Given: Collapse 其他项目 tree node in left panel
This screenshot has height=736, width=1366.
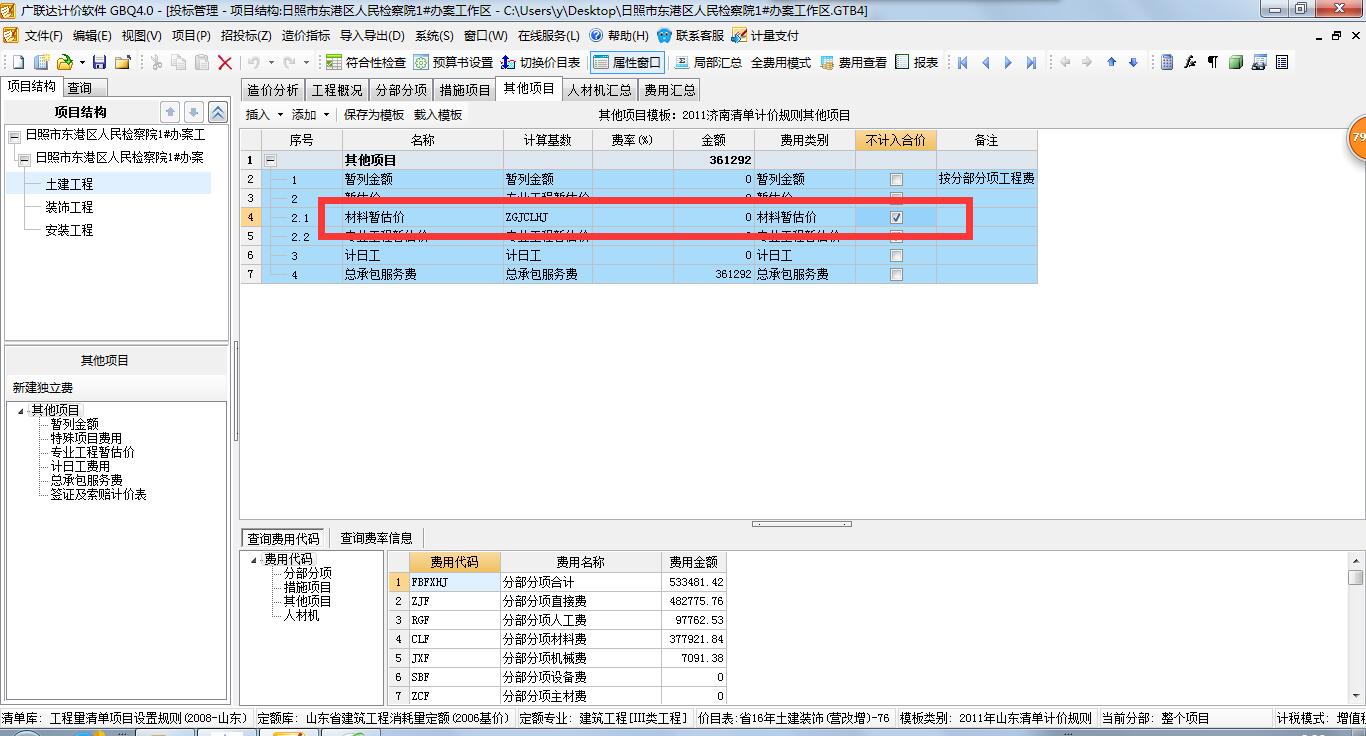Looking at the screenshot, I should point(22,410).
